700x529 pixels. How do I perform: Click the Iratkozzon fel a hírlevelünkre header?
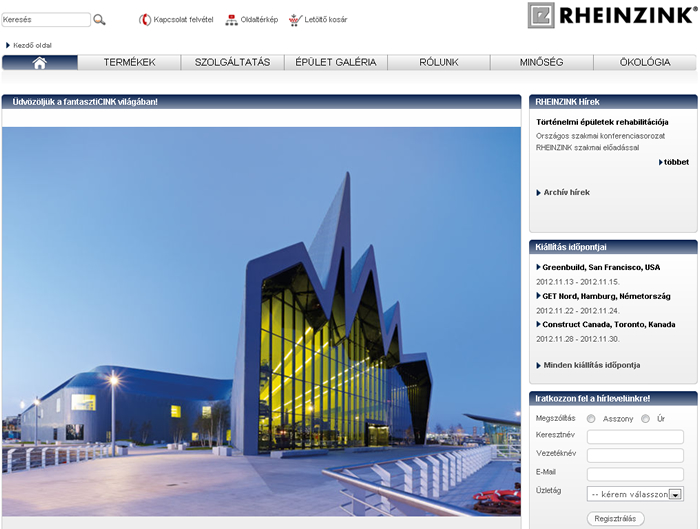613,399
